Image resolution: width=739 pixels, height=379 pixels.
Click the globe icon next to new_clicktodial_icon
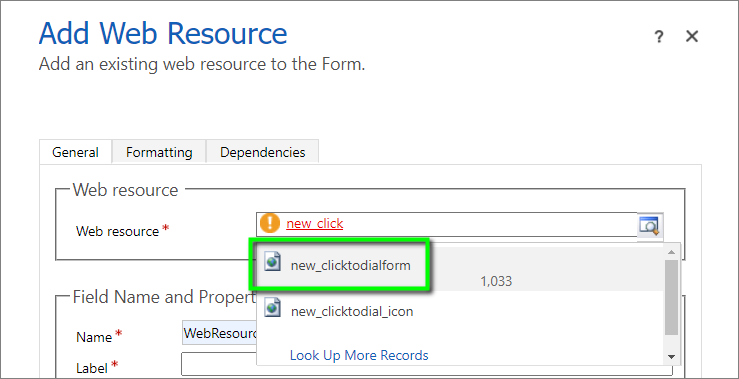(x=272, y=307)
